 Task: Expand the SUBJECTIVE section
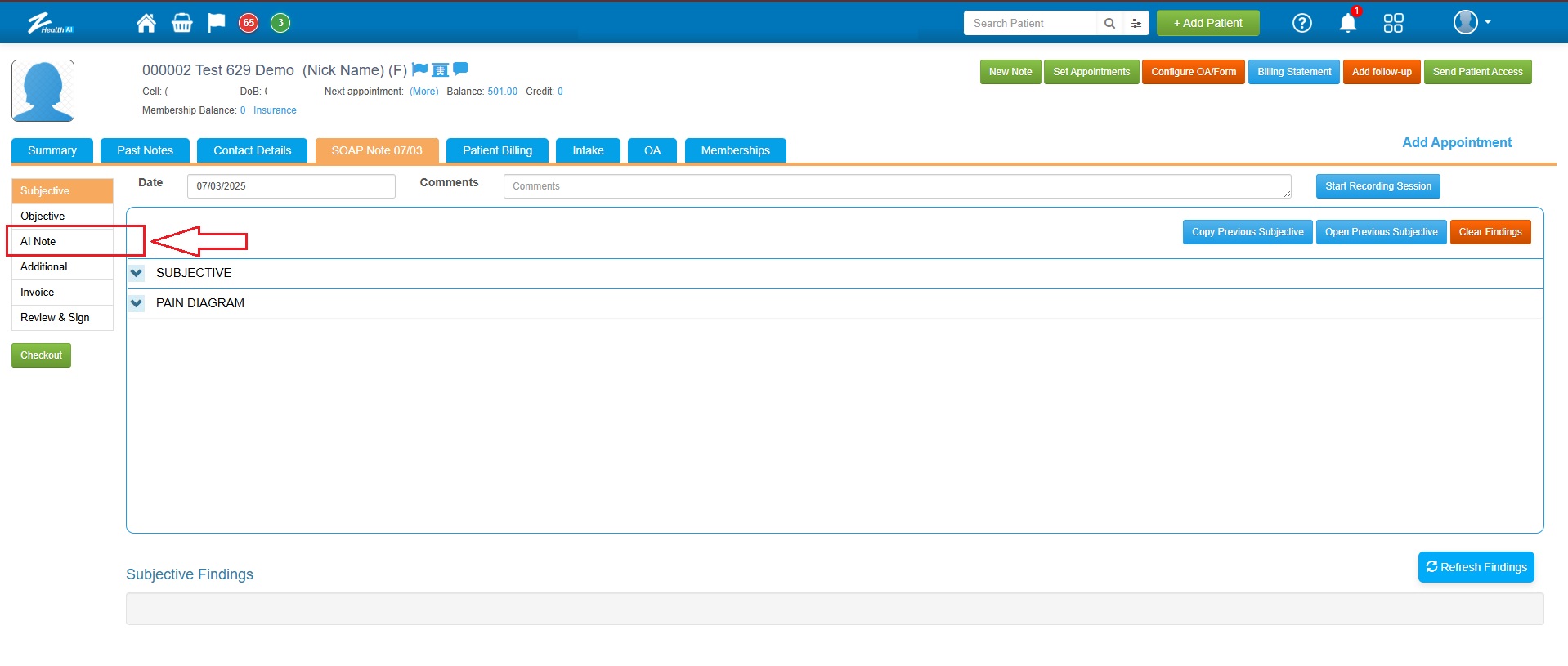[x=137, y=273]
